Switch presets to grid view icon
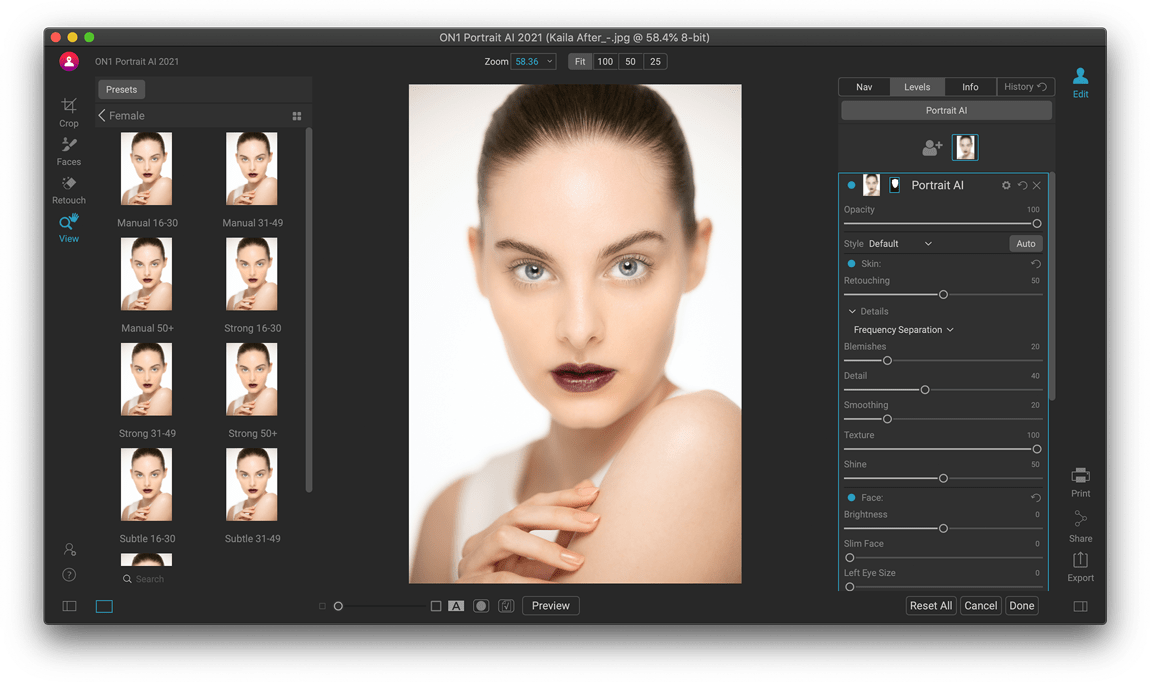Screen dimensions: 1150x682 297,116
